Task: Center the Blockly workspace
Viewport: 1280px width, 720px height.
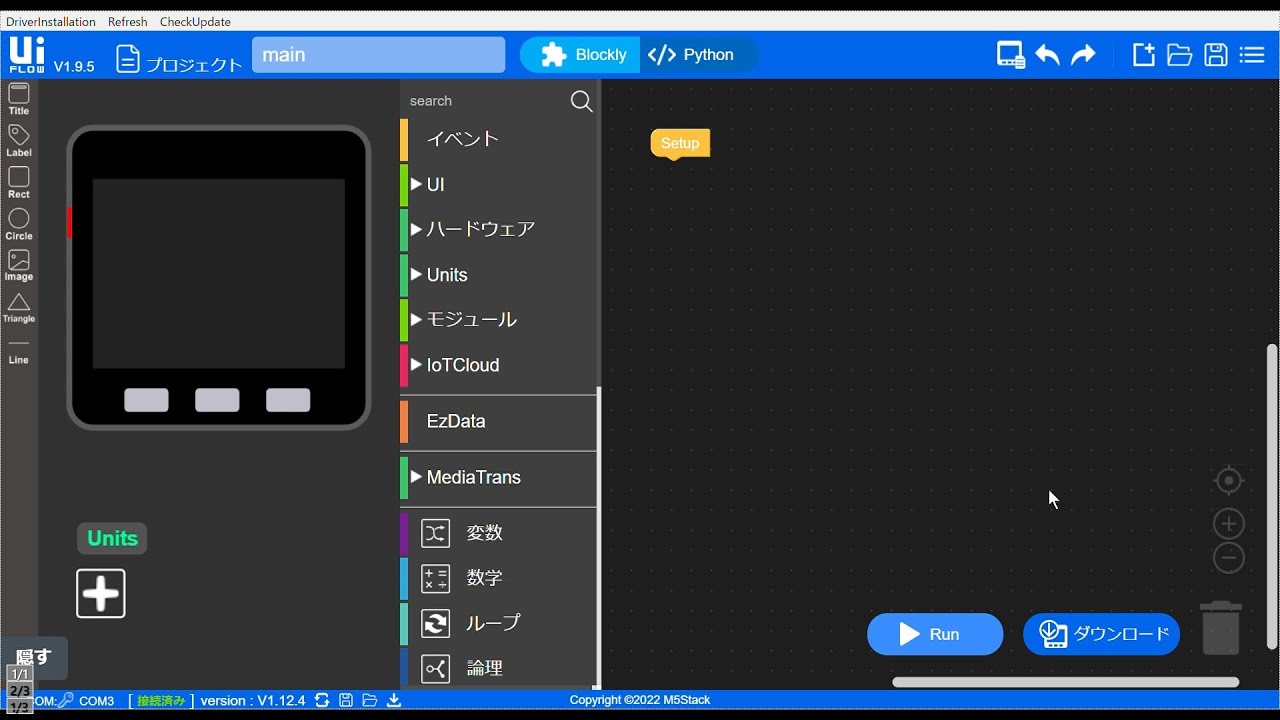Action: click(1229, 481)
